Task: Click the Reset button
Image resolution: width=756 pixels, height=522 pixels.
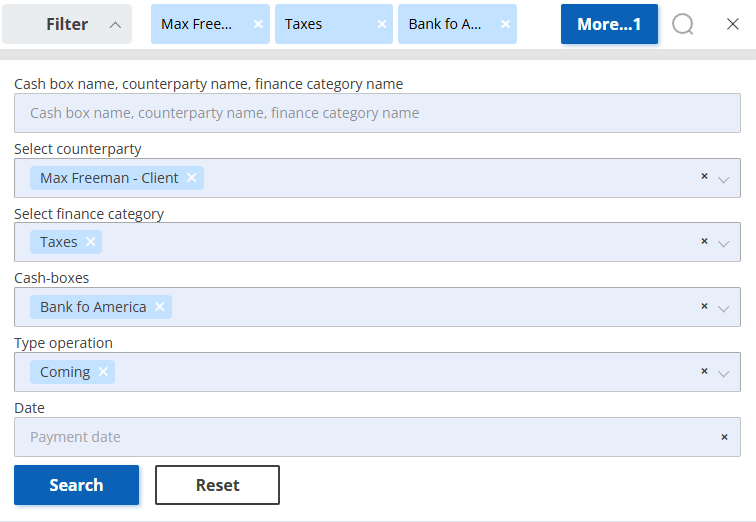Action: click(x=217, y=485)
